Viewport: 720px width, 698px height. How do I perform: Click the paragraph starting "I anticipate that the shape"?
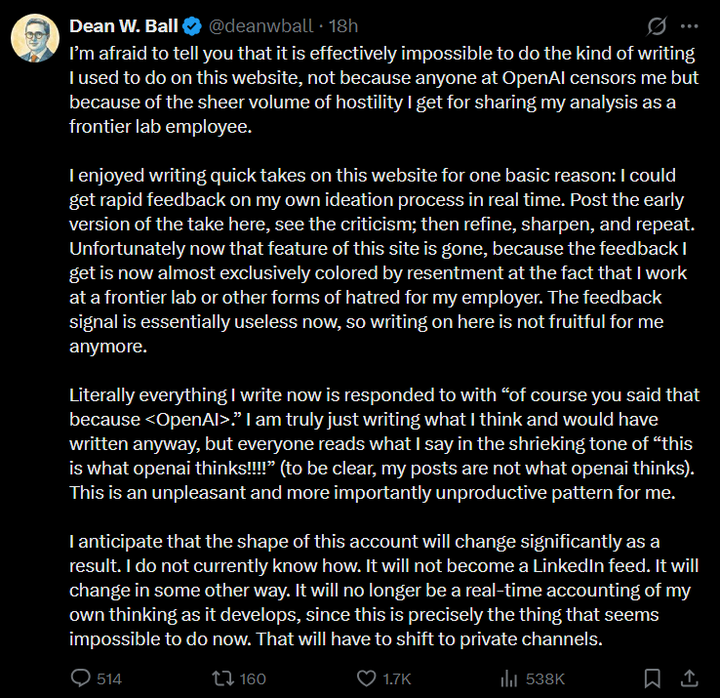(384, 590)
